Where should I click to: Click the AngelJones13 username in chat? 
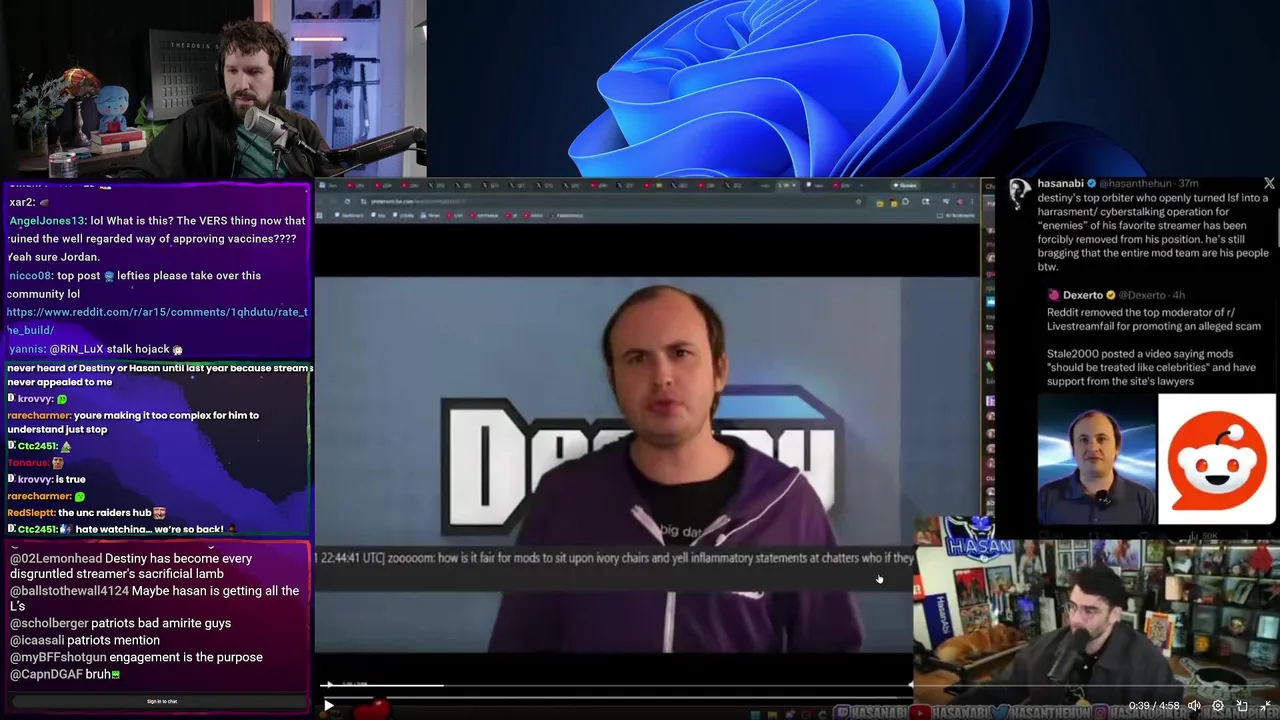click(x=48, y=221)
